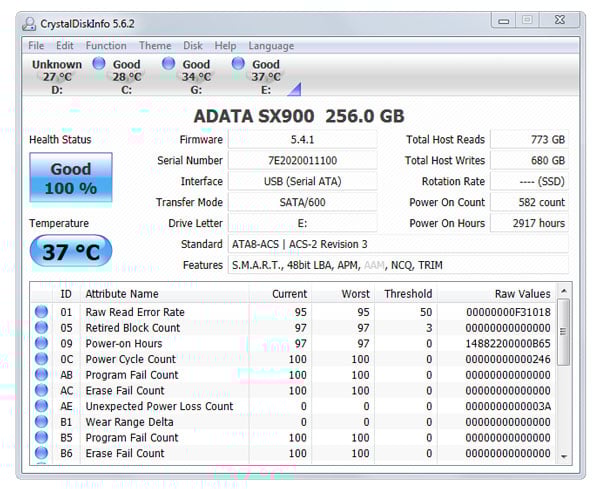Select the Power Cycle Count attribute name
This screenshot has width=600, height=489.
pos(130,359)
